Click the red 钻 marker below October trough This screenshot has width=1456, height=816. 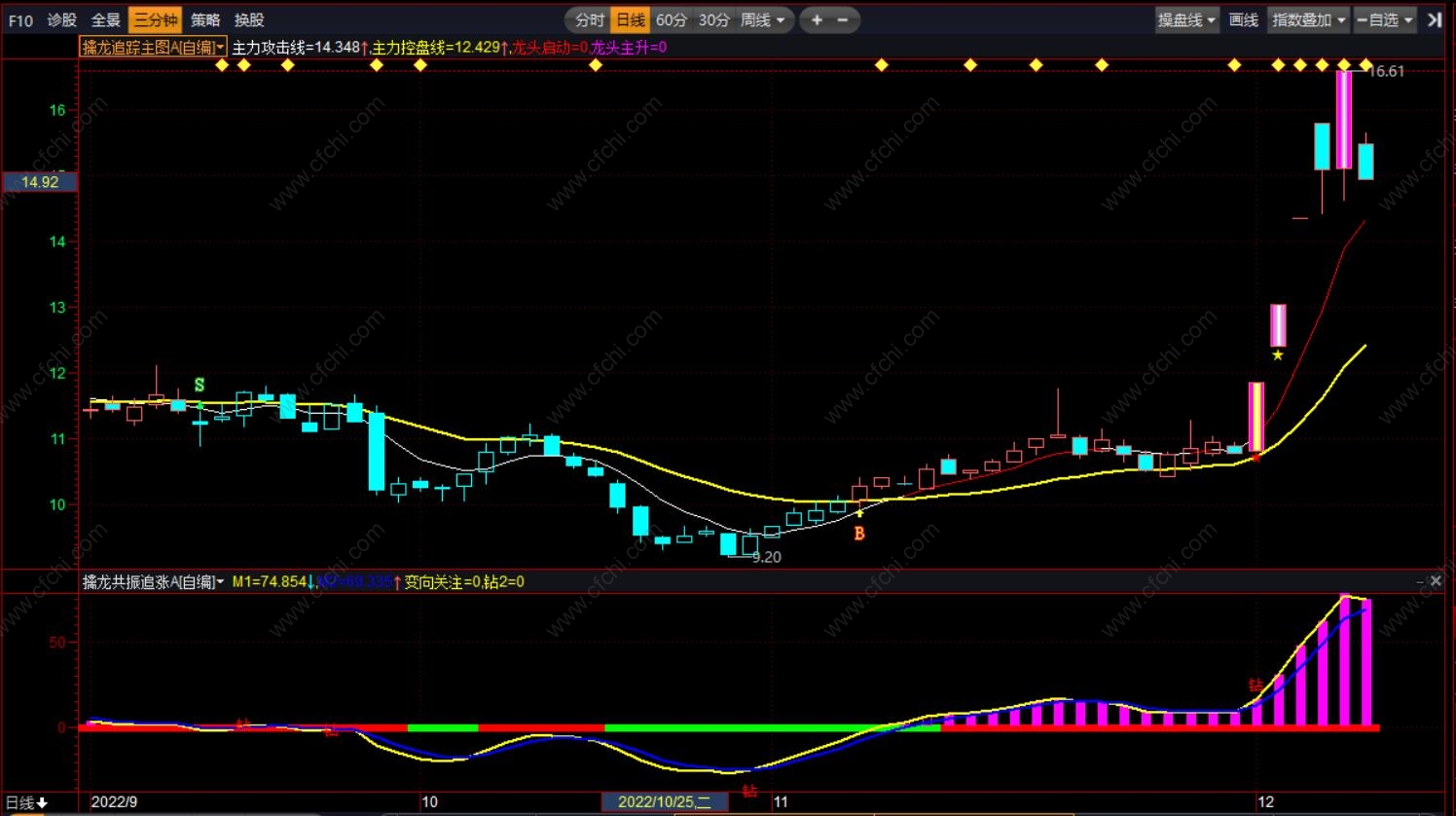coord(749,791)
